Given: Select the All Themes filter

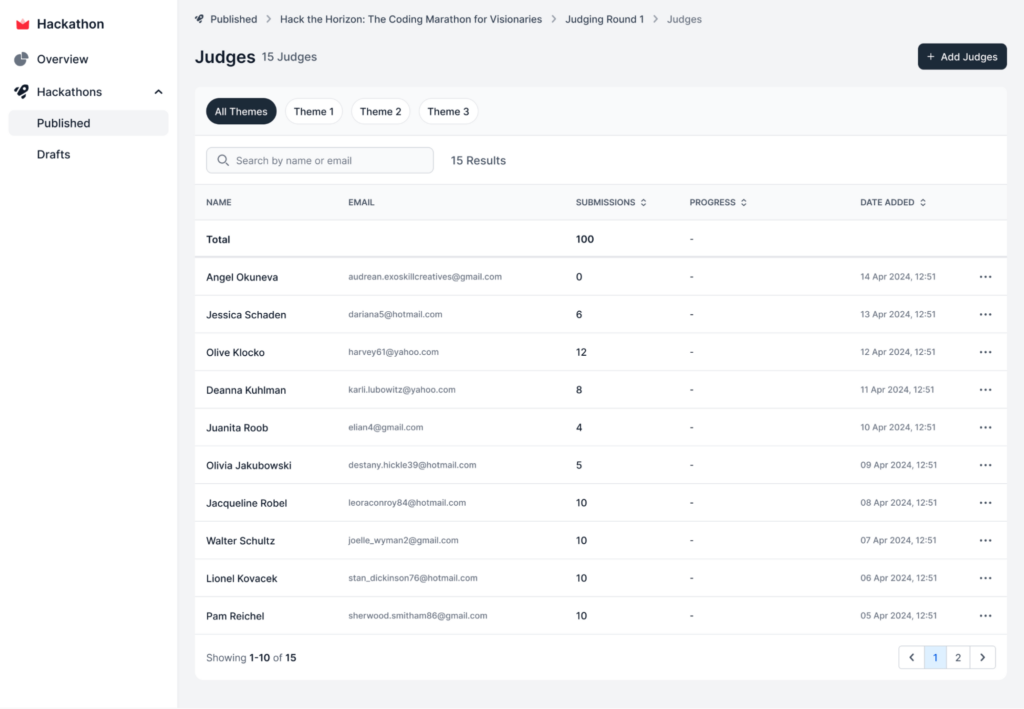Looking at the screenshot, I should (241, 112).
